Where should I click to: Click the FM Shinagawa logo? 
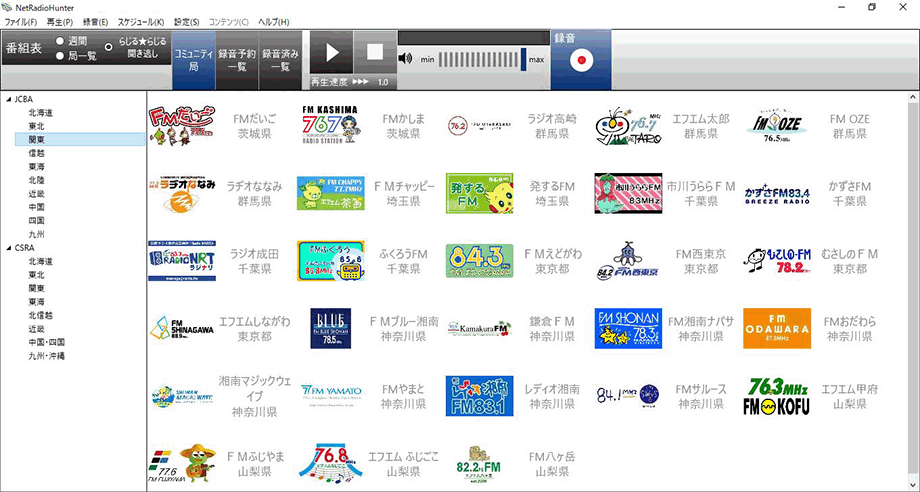(182, 328)
